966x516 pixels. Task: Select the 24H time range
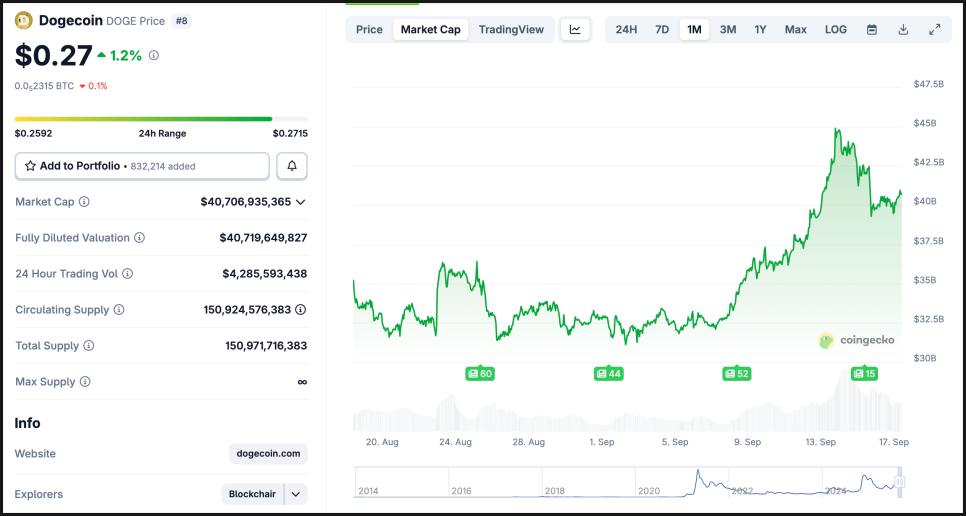626,30
